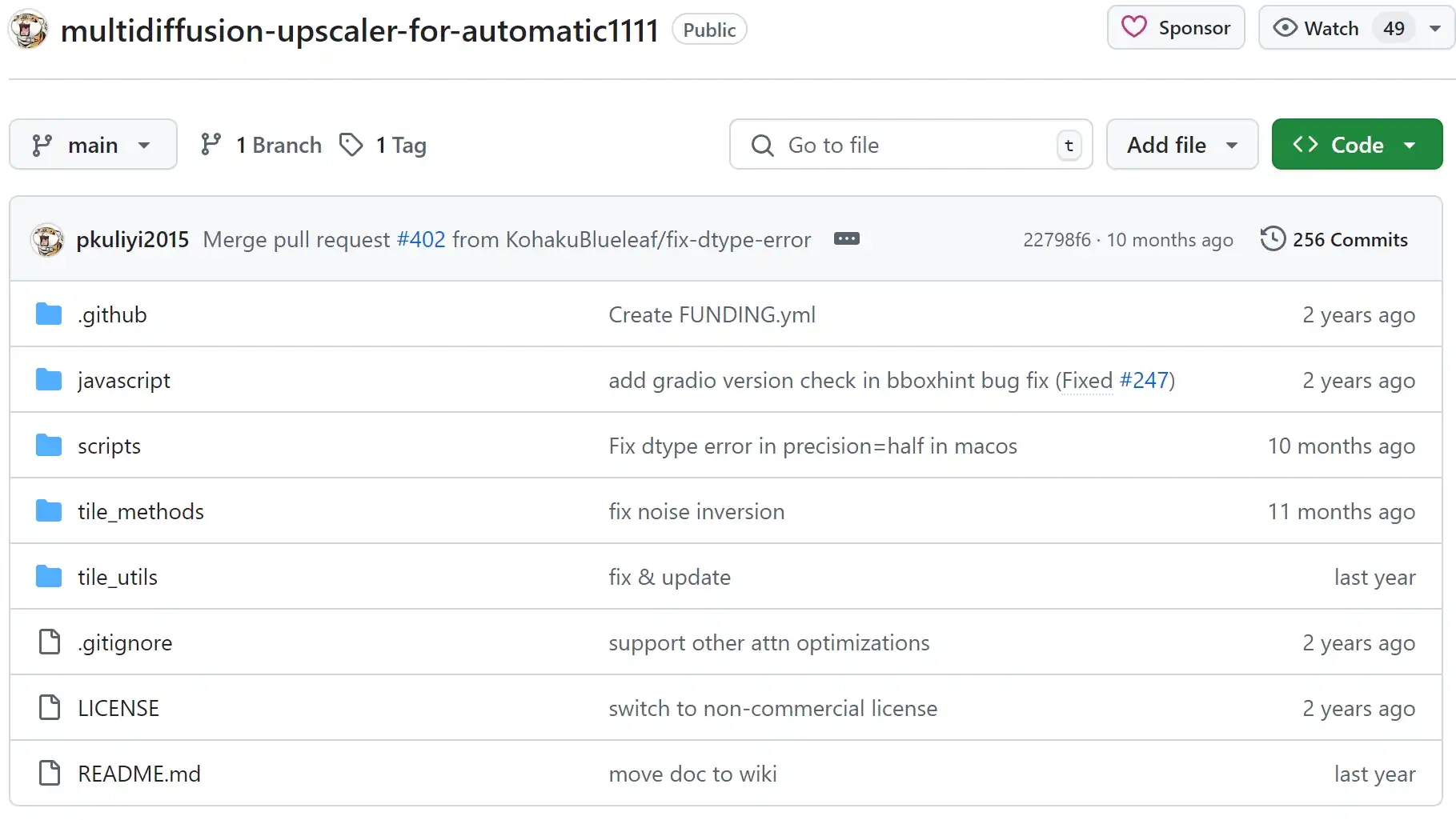Open the tile_utils folder

[x=118, y=578]
